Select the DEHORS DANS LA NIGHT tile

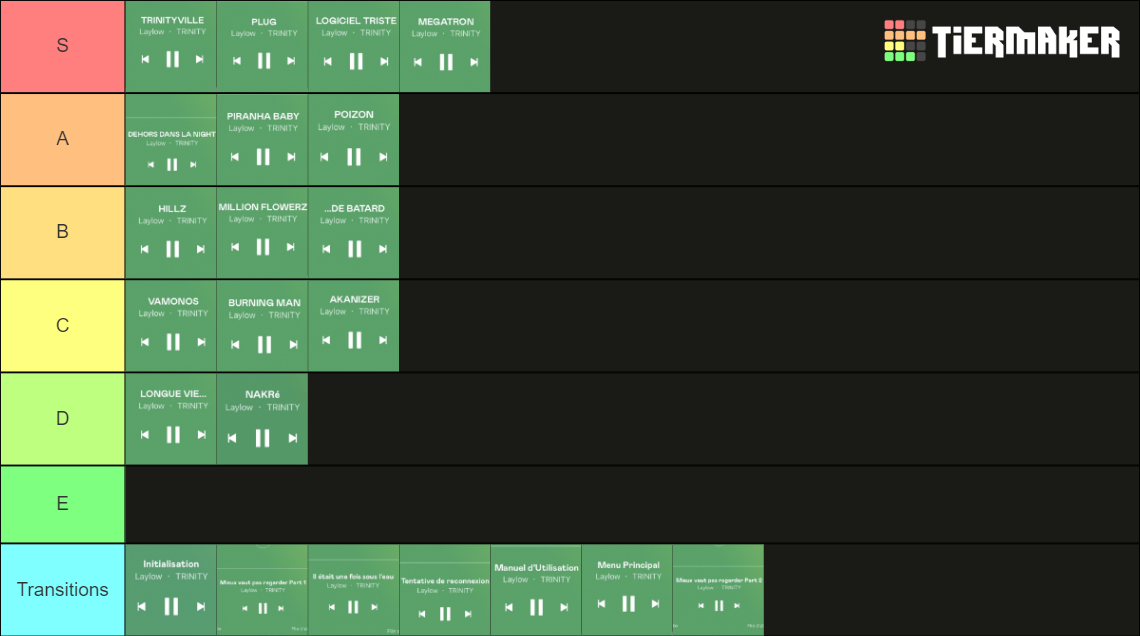pyautogui.click(x=171, y=140)
